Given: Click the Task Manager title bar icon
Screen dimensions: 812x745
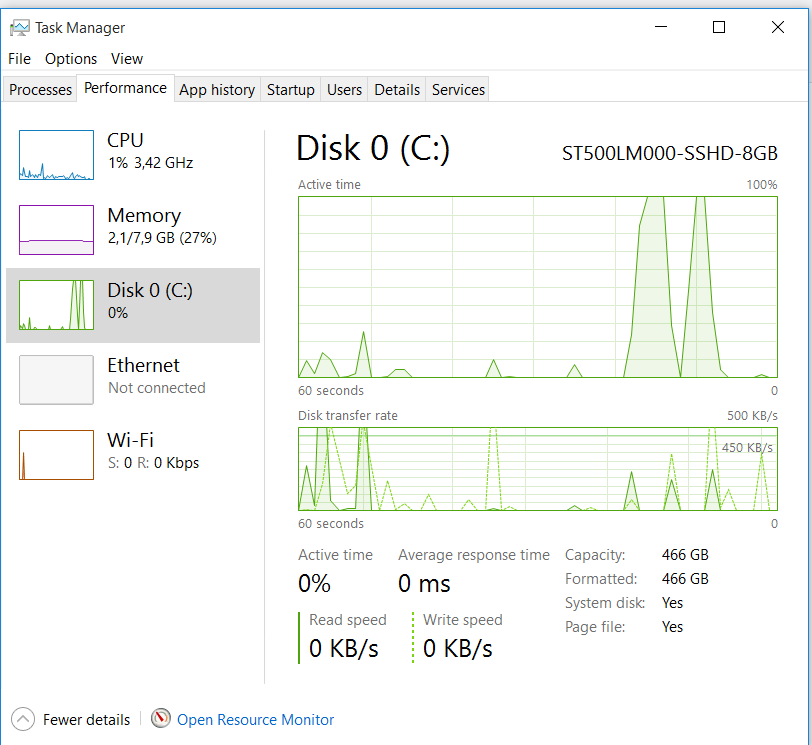Looking at the screenshot, I should tap(19, 28).
